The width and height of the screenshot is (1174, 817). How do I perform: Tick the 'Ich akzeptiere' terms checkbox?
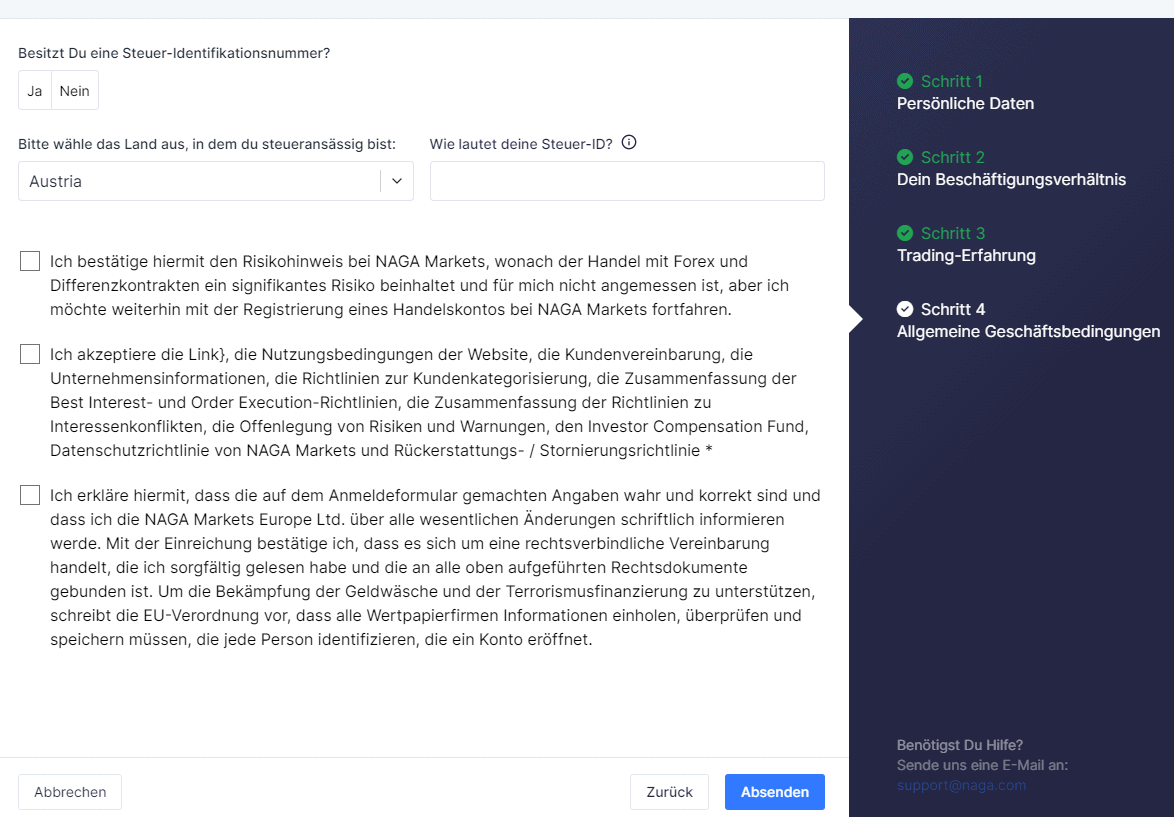(x=30, y=354)
